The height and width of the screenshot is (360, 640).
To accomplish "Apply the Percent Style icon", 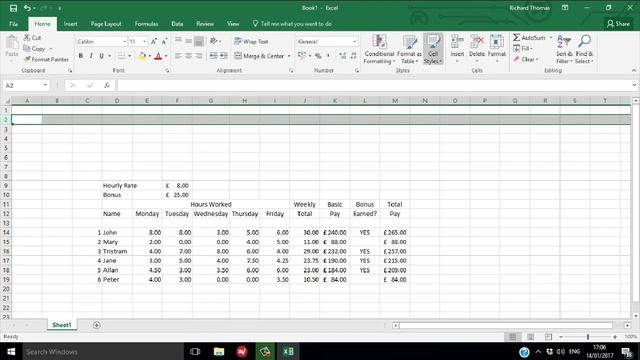I will click(318, 56).
